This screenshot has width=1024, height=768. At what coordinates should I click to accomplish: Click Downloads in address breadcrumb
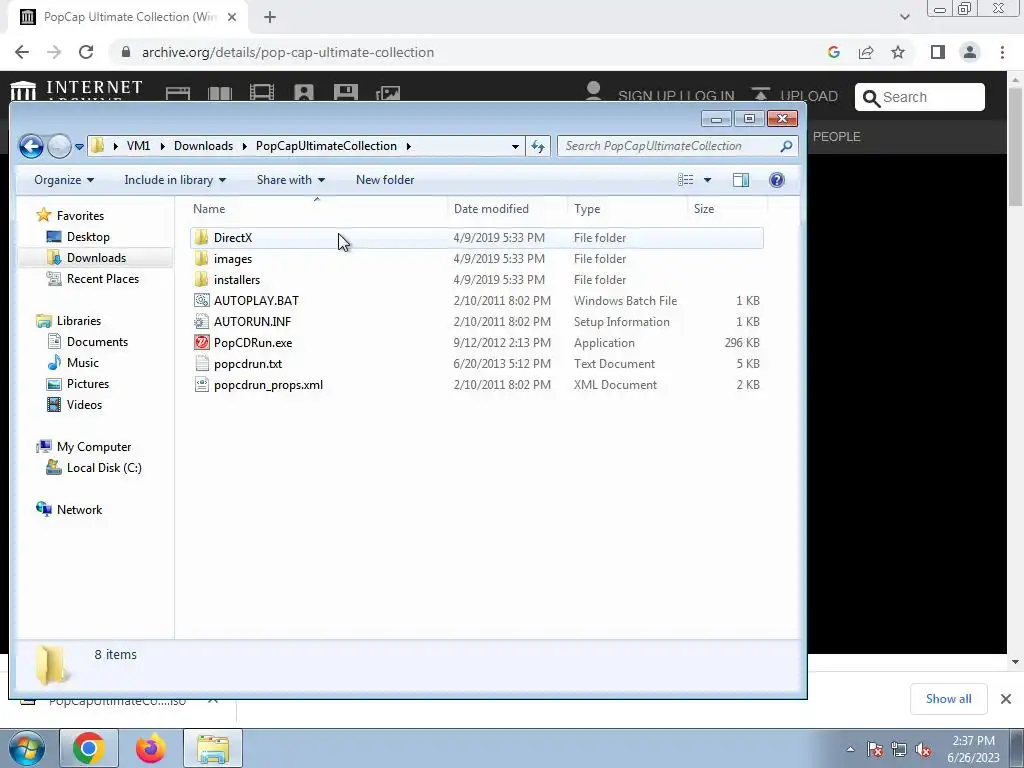203,146
